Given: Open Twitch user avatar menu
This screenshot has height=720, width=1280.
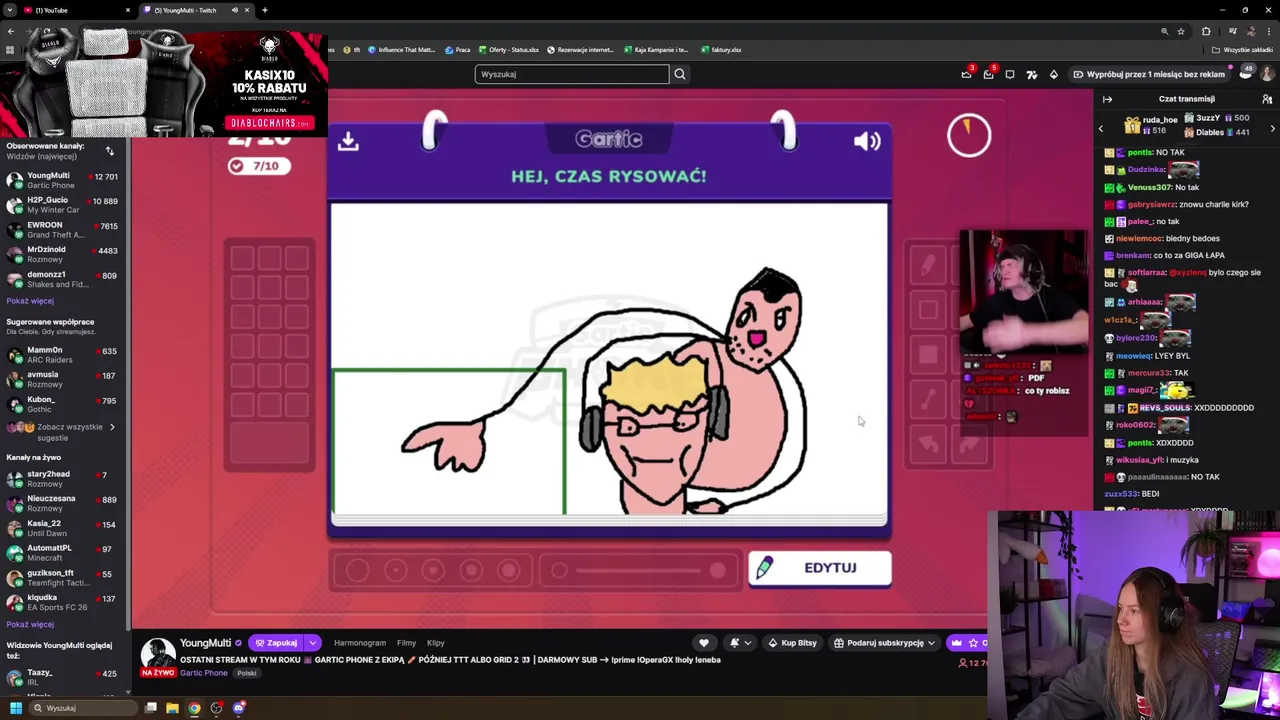Looking at the screenshot, I should click(1267, 74).
